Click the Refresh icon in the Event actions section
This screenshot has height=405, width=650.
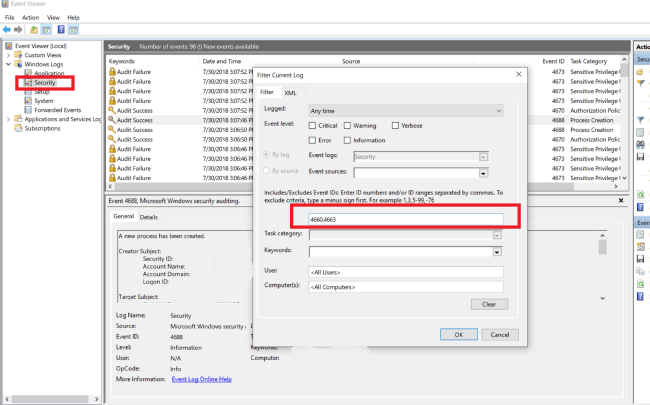click(640, 284)
